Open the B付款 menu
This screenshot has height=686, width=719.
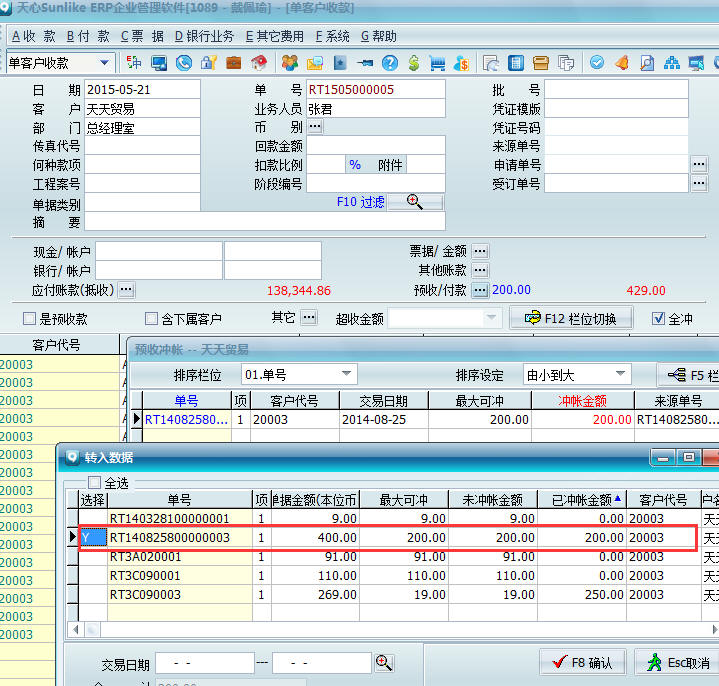(x=88, y=36)
